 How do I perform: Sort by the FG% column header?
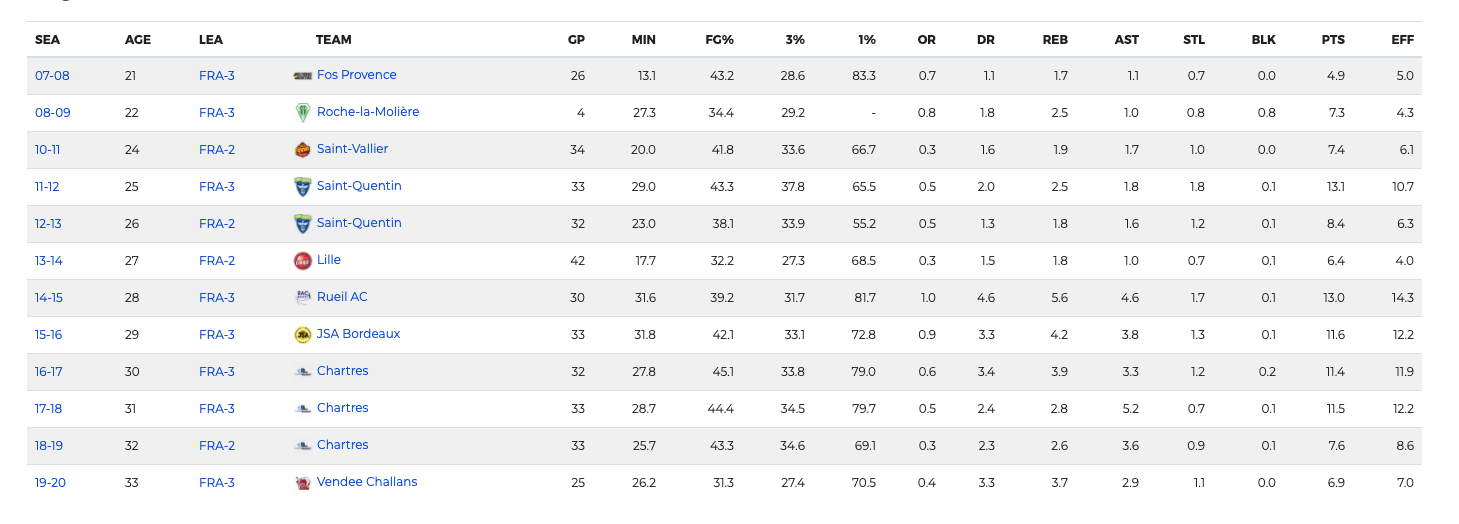pos(719,40)
